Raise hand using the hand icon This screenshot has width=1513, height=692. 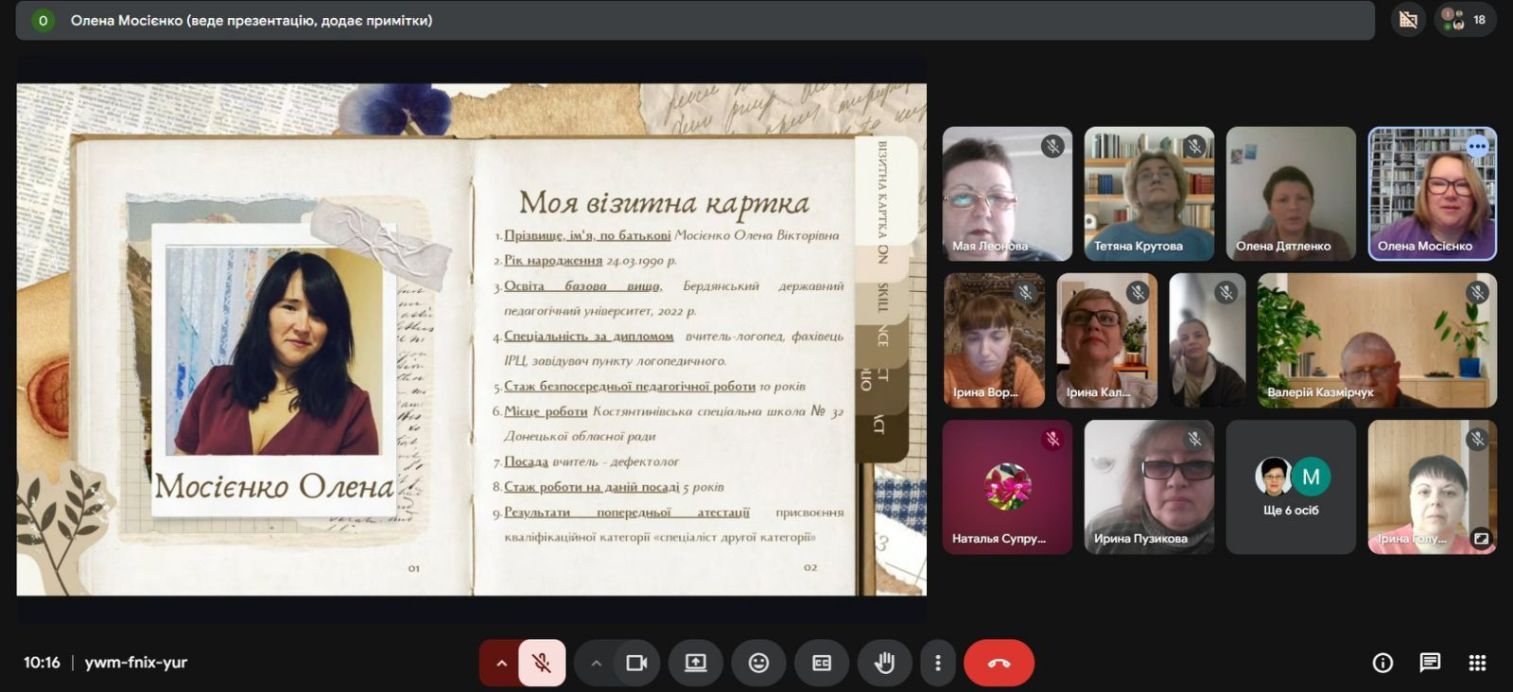pyautogui.click(x=884, y=662)
